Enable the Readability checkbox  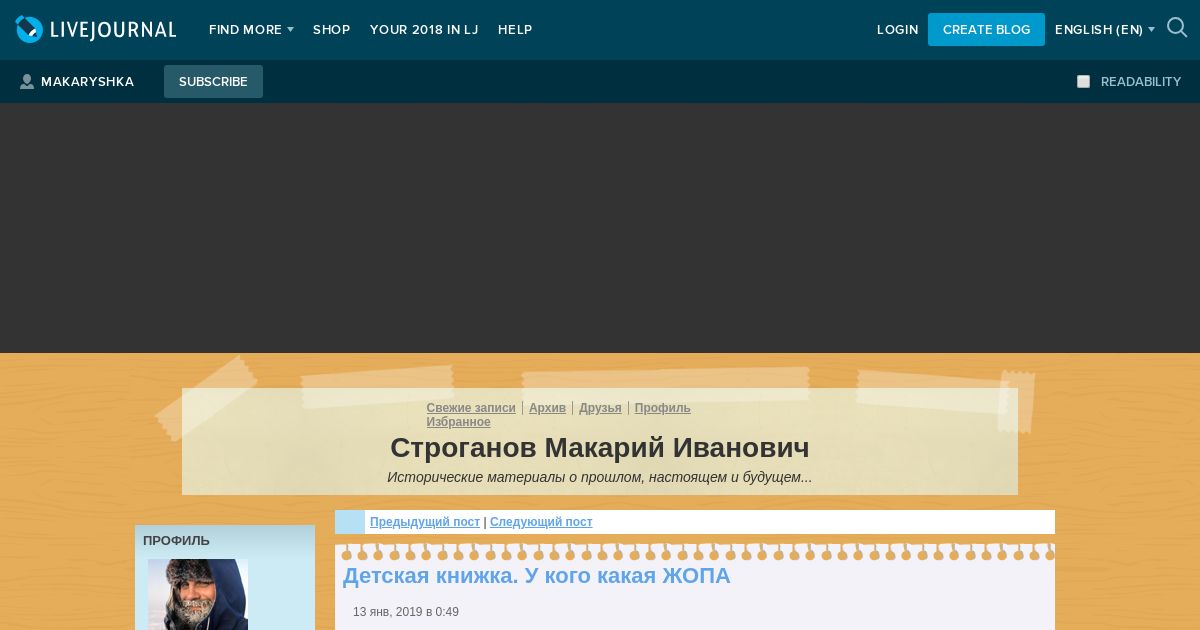click(1083, 82)
